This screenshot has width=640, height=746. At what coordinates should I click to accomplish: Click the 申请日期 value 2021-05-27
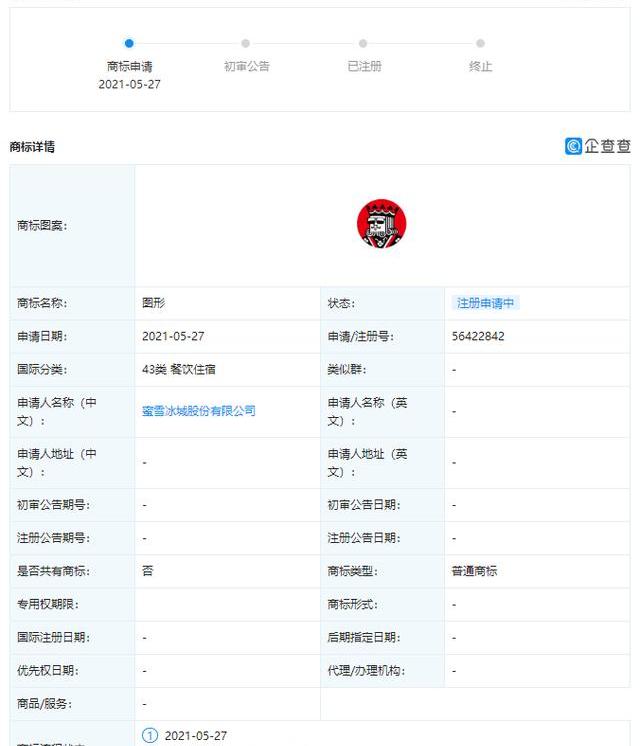point(173,336)
